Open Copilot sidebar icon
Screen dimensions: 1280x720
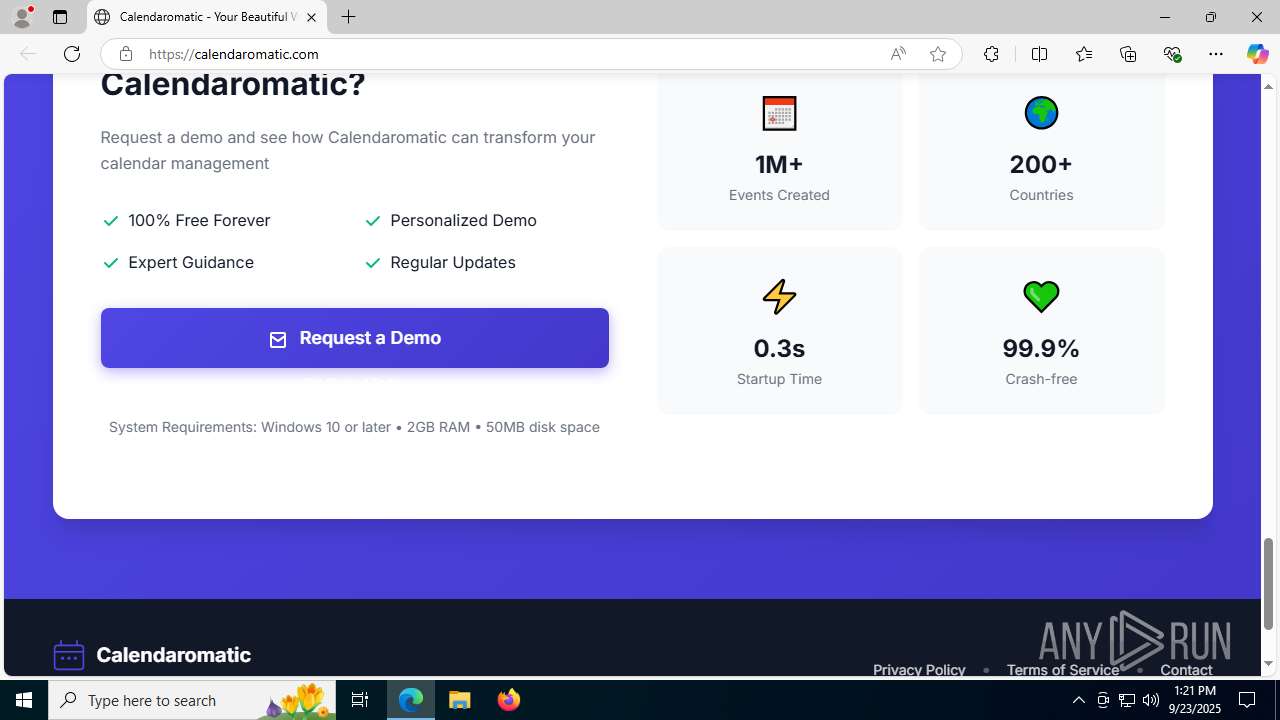coord(1257,54)
